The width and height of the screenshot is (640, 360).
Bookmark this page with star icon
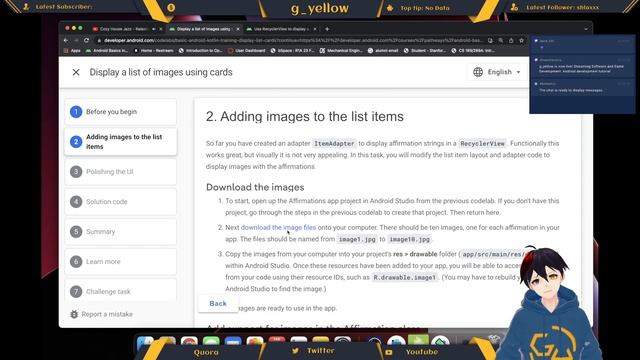click(521, 40)
